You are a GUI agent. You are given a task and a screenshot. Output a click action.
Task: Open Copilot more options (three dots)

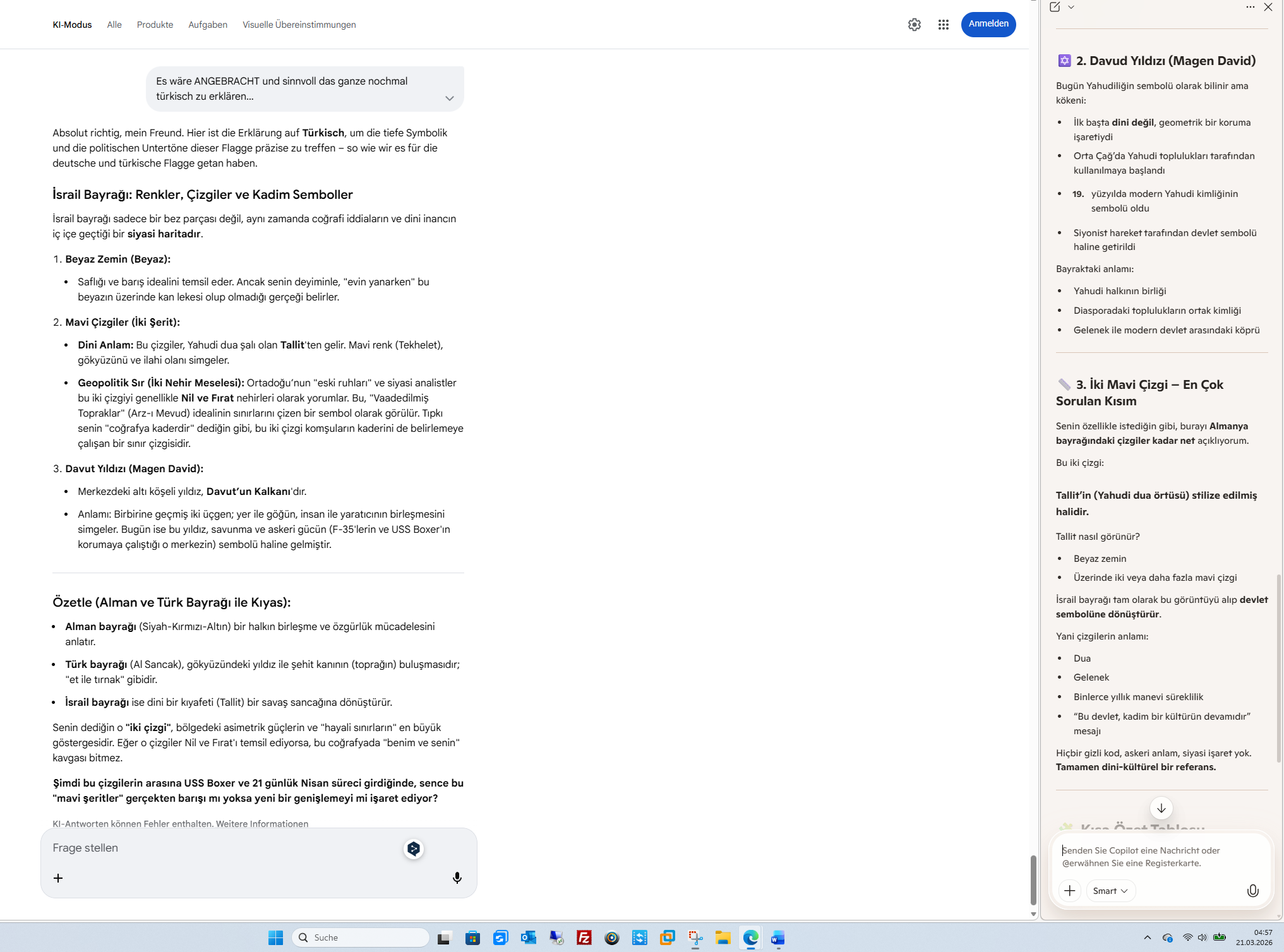click(1250, 7)
